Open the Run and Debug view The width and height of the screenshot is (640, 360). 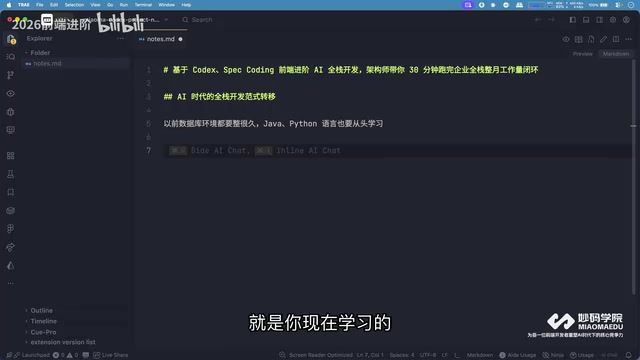point(11,112)
